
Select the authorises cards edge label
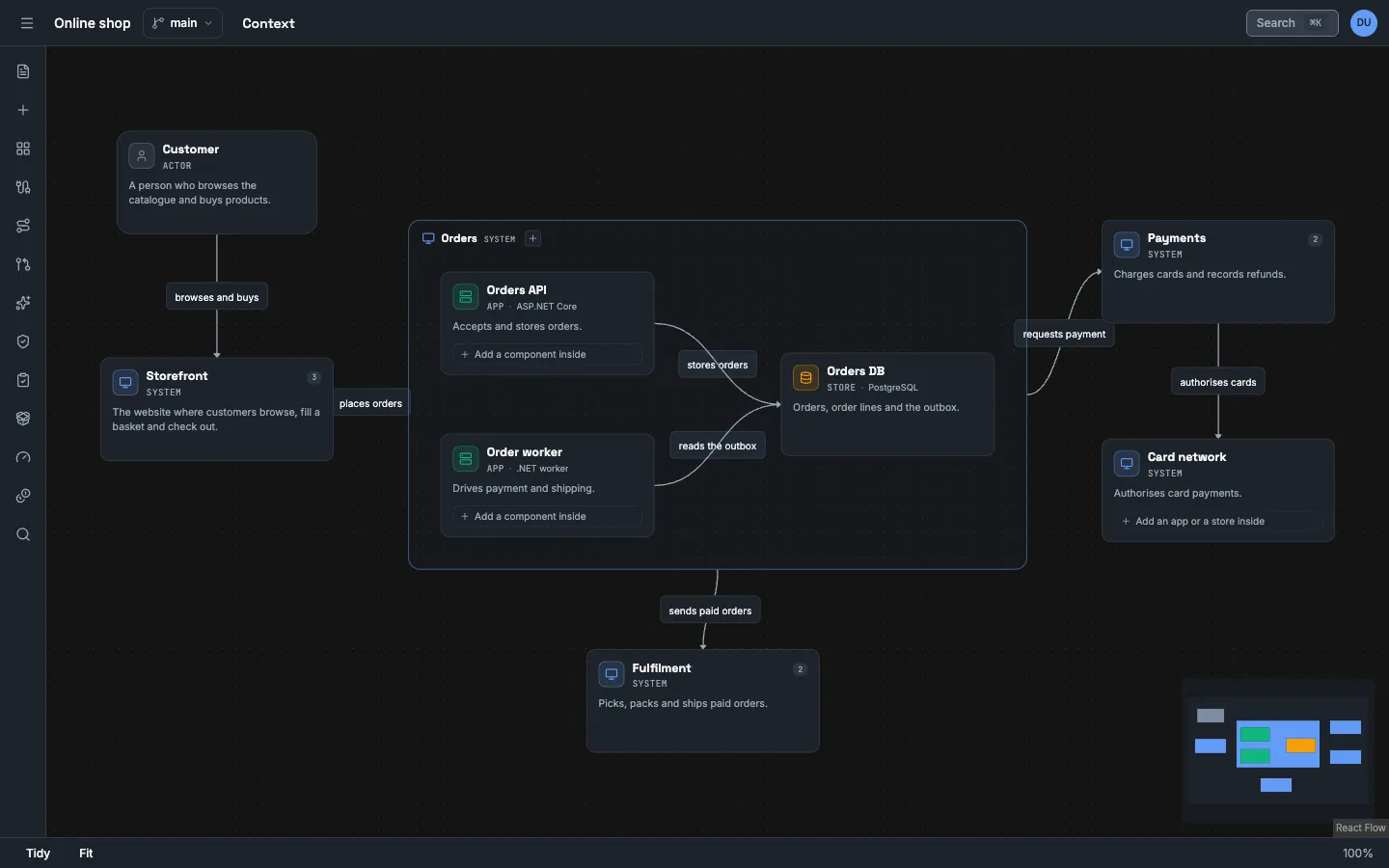pos(1218,382)
